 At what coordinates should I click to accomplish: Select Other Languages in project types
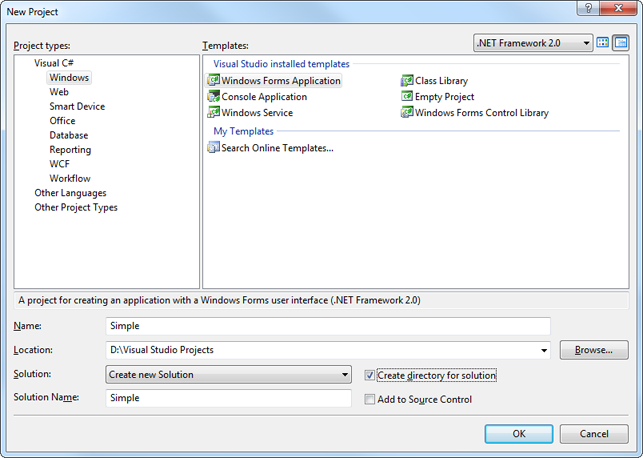[70, 193]
